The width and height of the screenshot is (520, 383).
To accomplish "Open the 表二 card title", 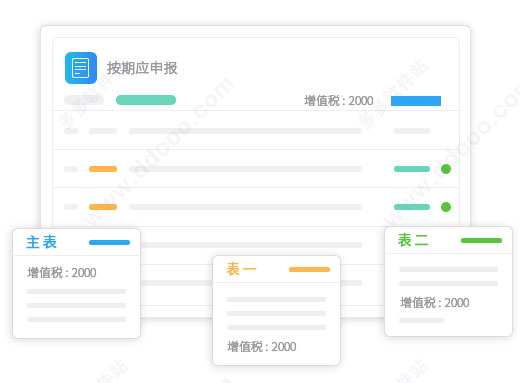I will (413, 240).
